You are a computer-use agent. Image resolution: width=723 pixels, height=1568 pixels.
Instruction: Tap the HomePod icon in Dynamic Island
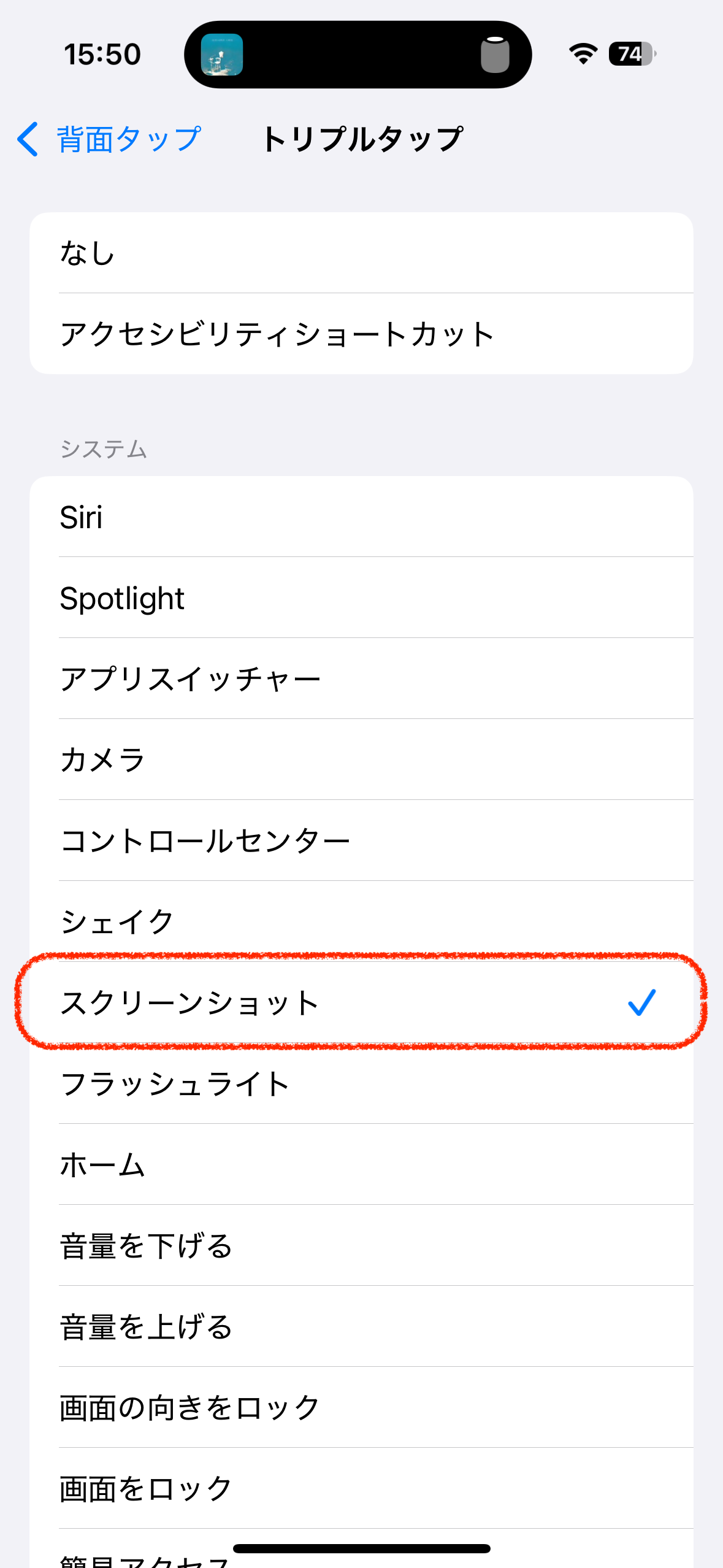[x=495, y=55]
